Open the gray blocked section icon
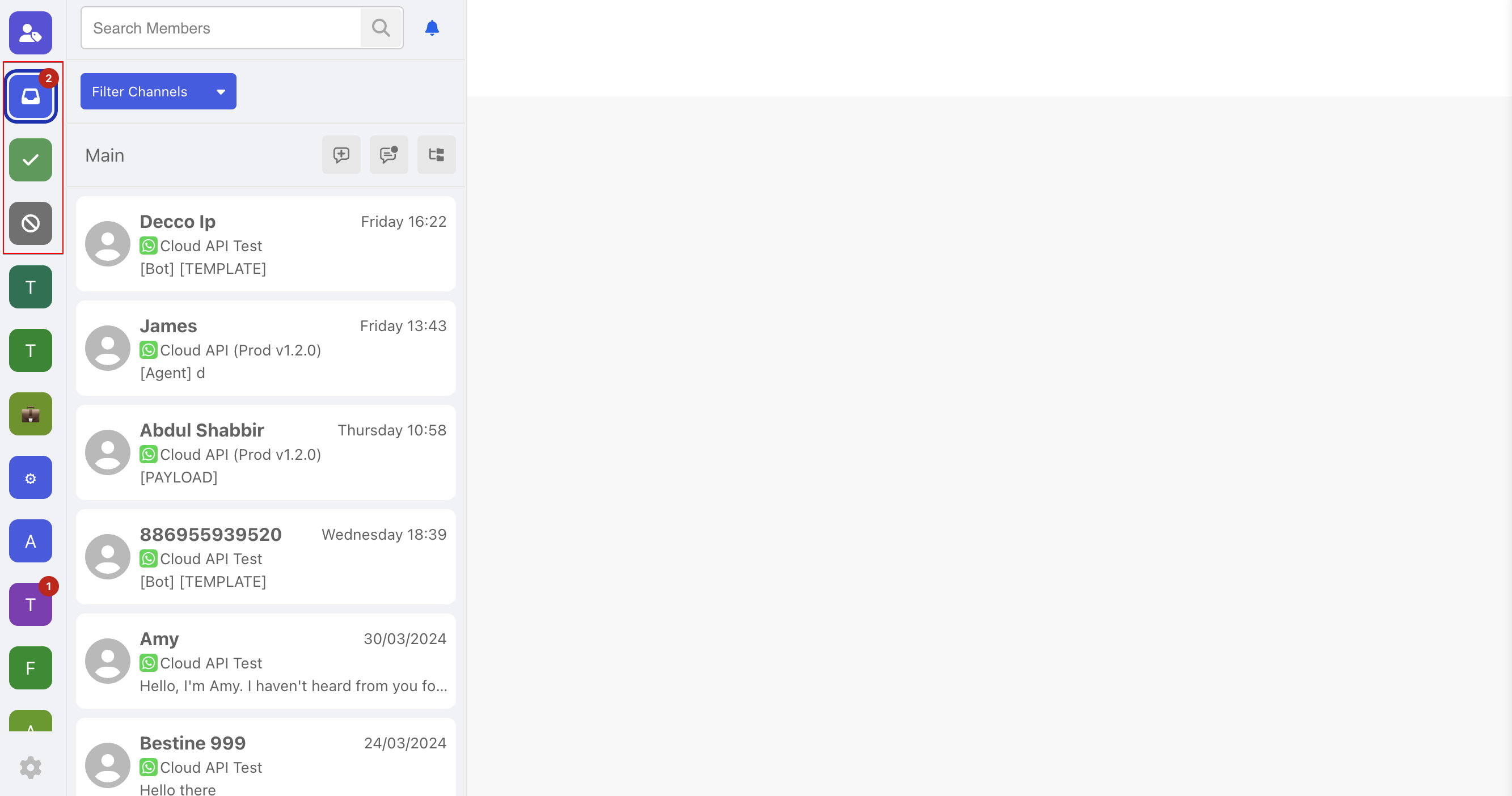This screenshot has height=796, width=1512. point(31,223)
